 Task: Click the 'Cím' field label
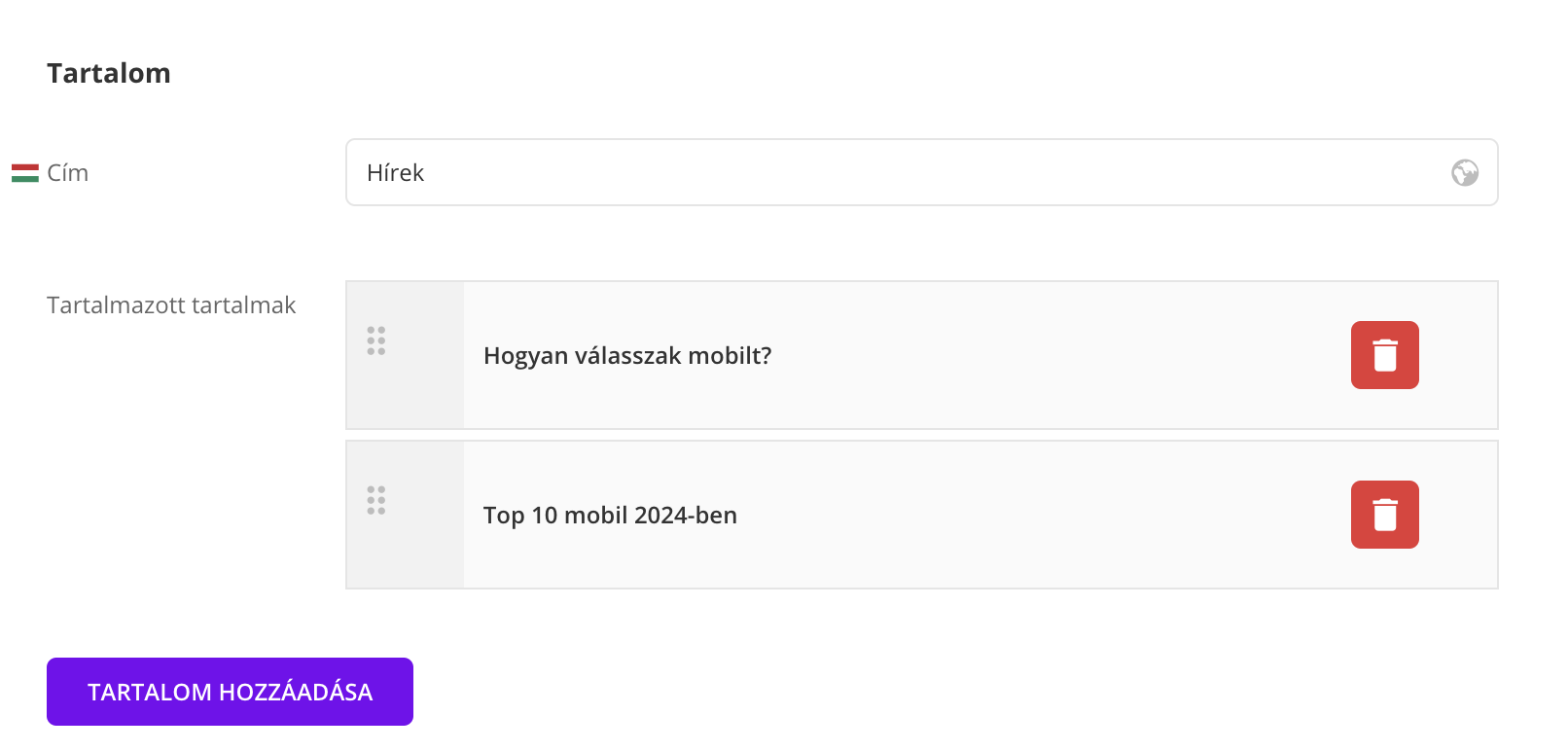coord(68,173)
